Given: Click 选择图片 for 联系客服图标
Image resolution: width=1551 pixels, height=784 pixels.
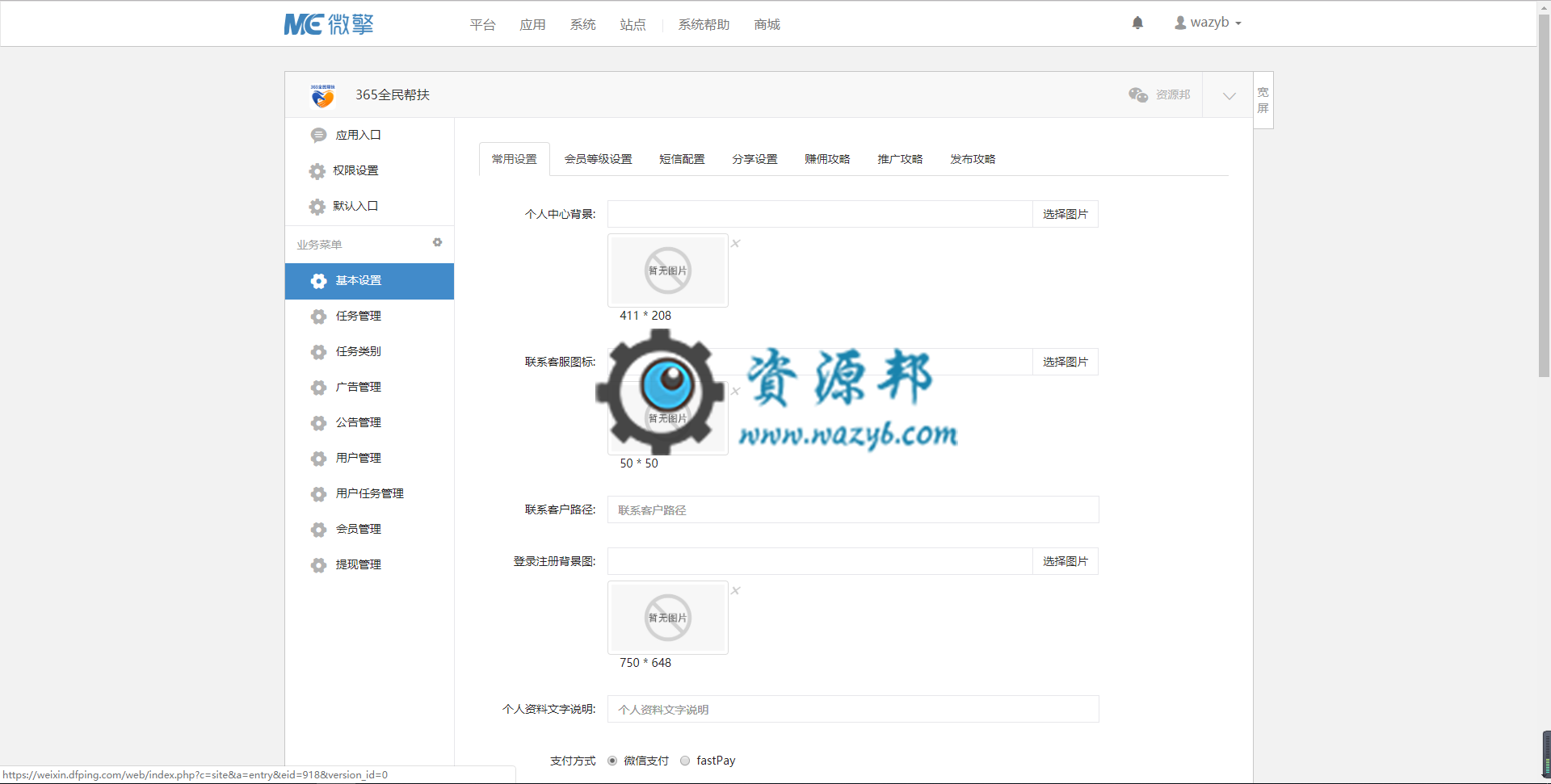Looking at the screenshot, I should (x=1065, y=362).
